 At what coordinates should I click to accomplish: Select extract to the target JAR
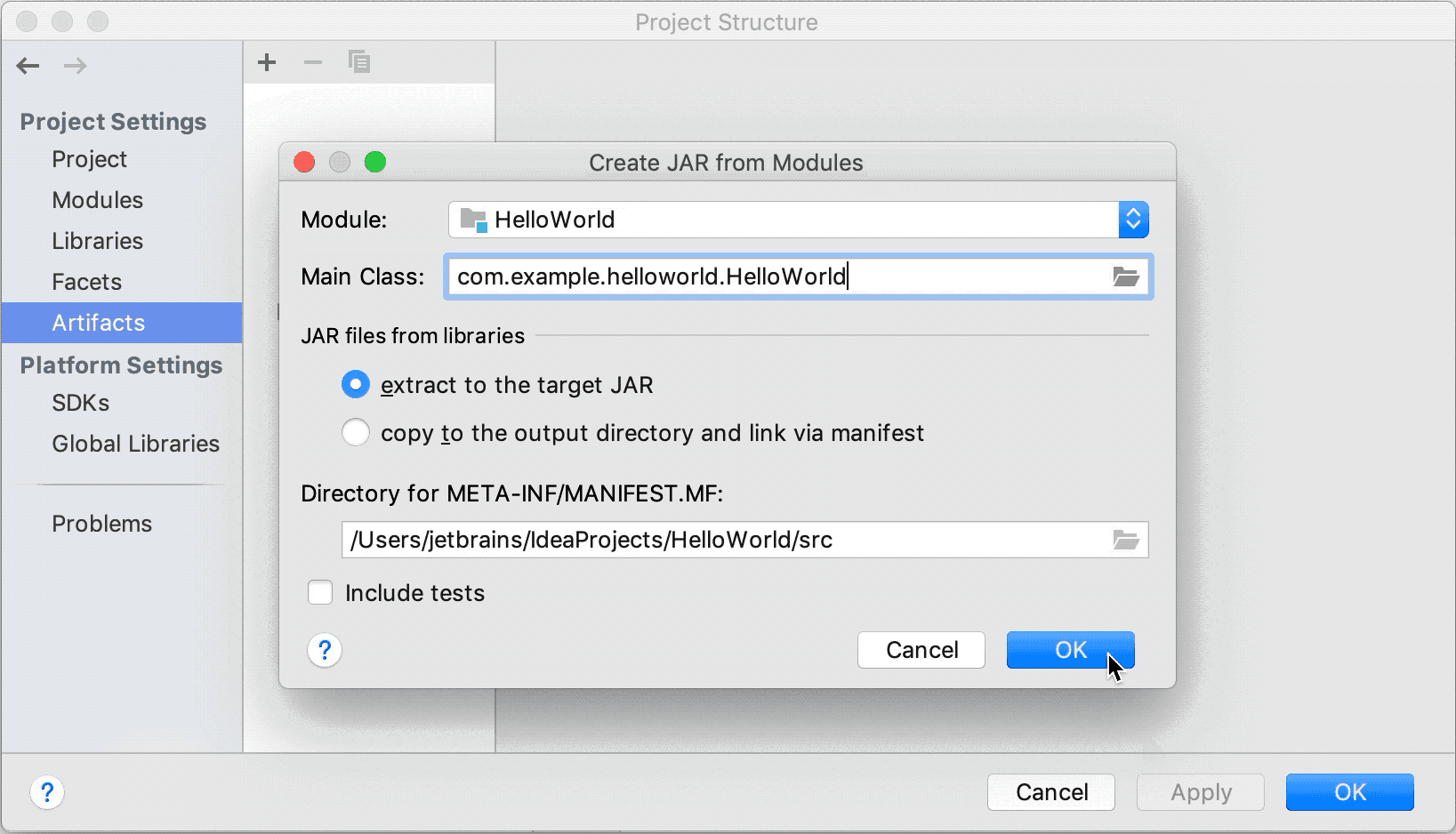(356, 385)
